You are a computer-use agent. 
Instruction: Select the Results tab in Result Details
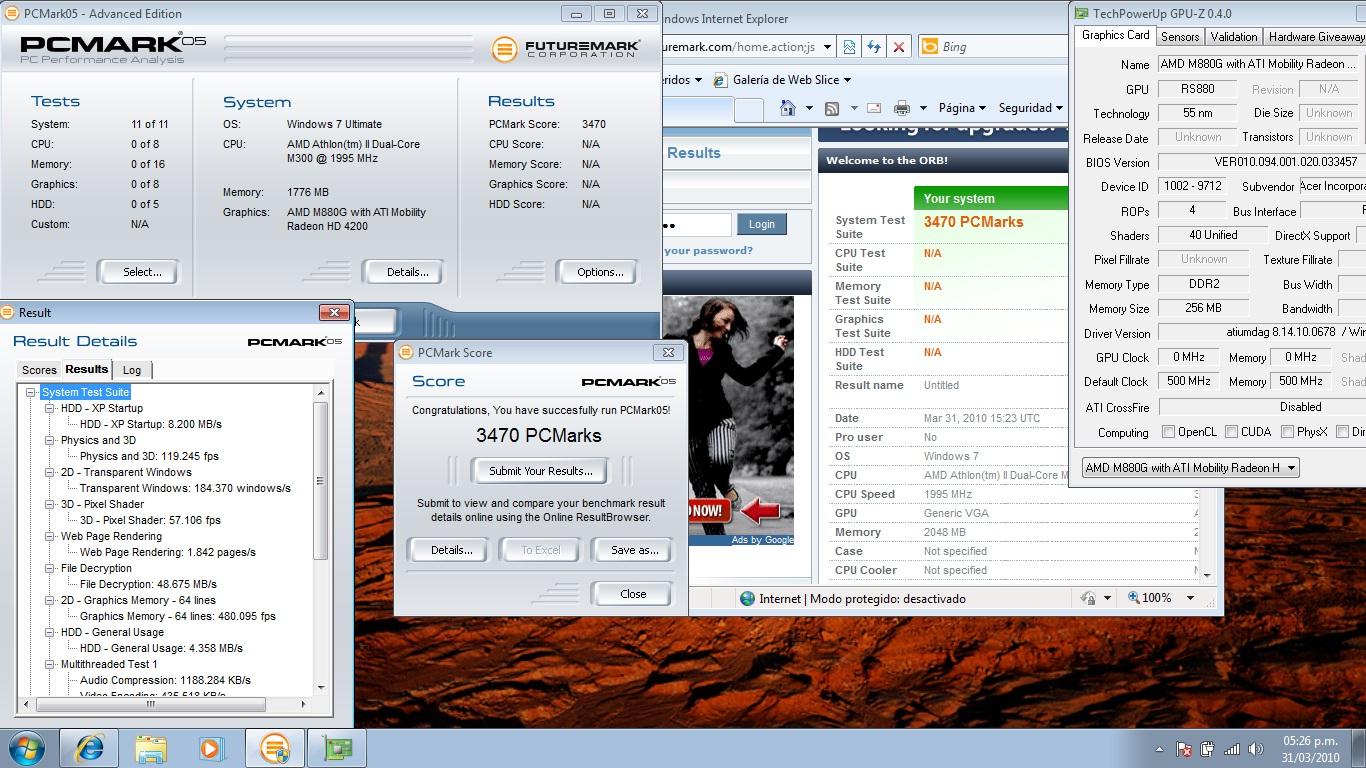pos(86,369)
